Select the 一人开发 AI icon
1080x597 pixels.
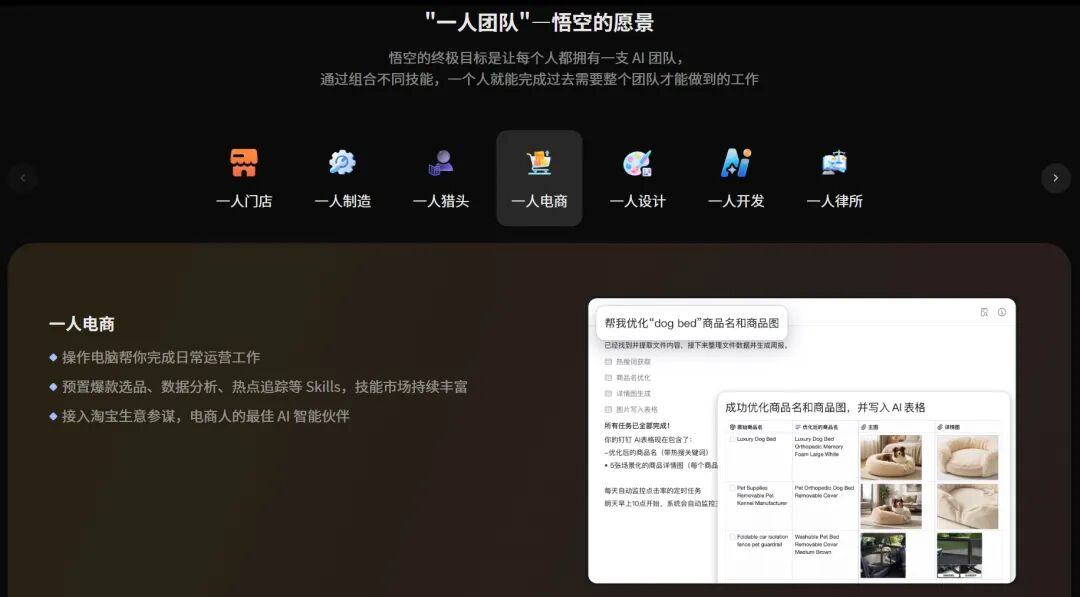[736, 163]
